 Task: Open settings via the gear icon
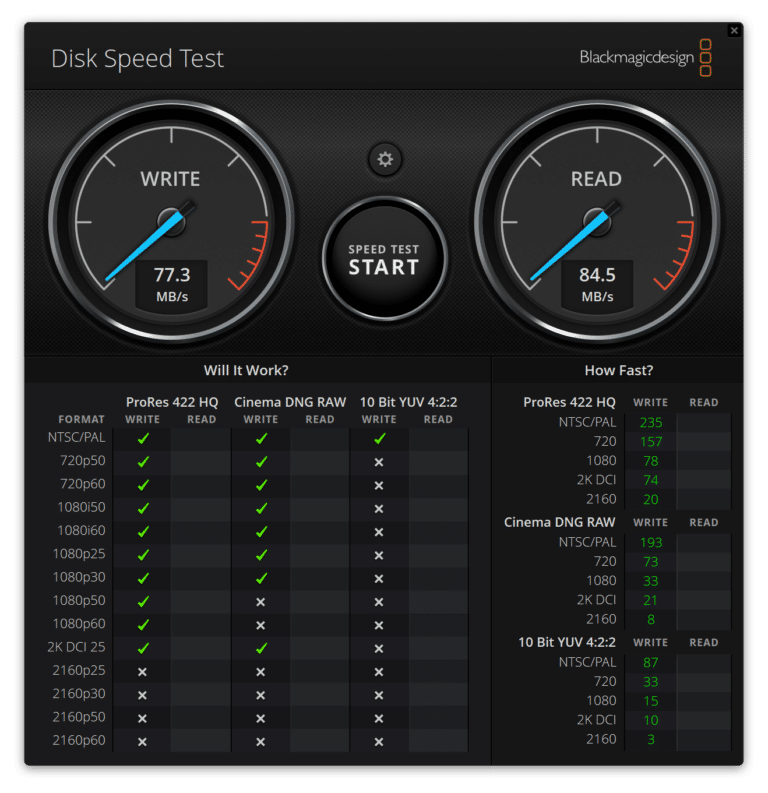coord(385,159)
